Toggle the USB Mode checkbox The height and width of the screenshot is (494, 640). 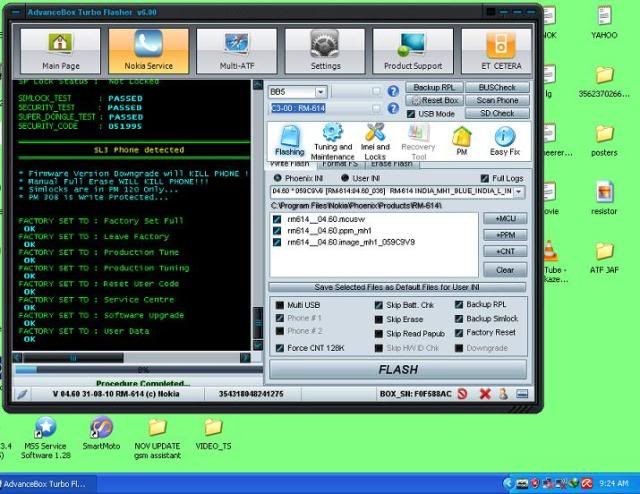coord(411,114)
